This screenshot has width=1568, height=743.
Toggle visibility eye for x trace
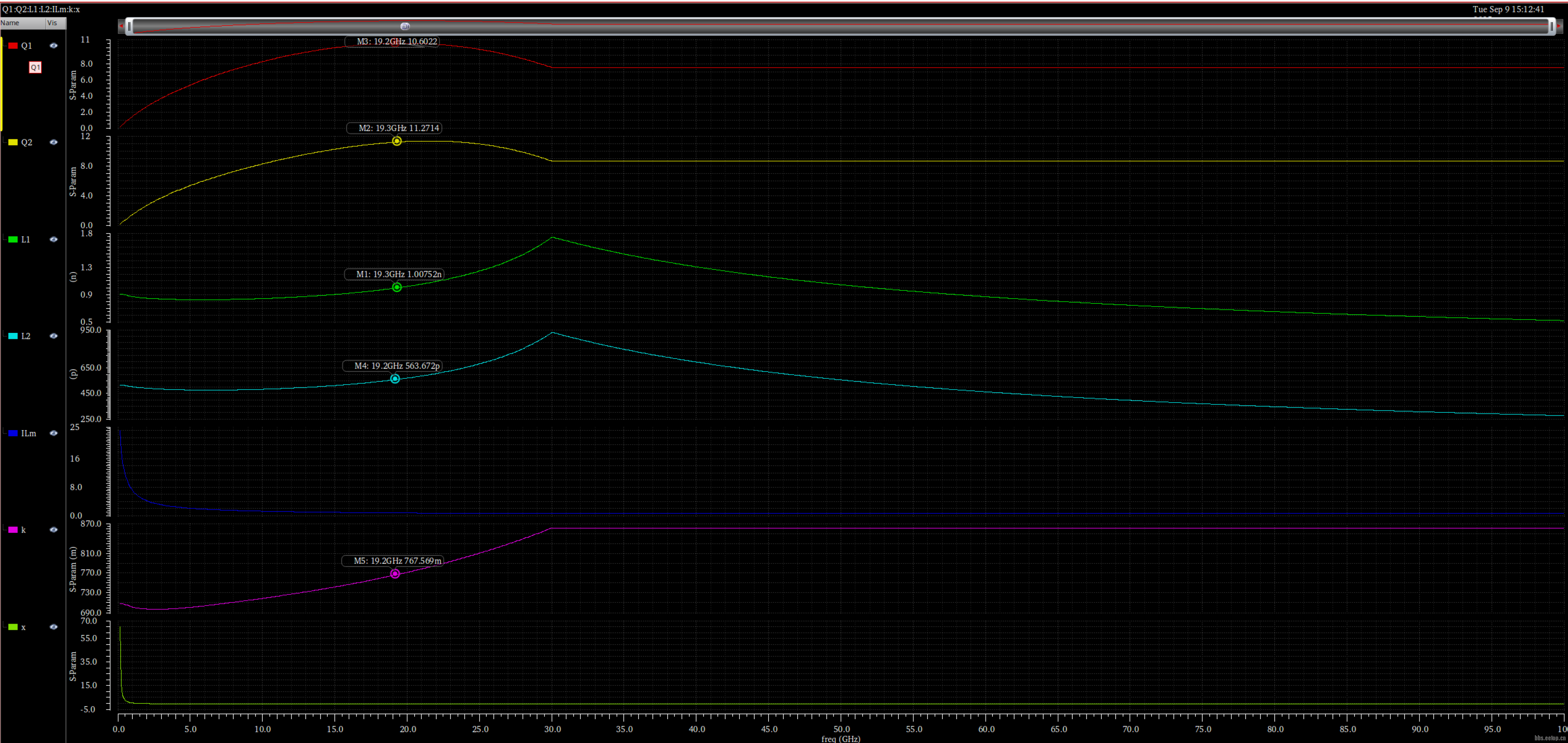53,627
